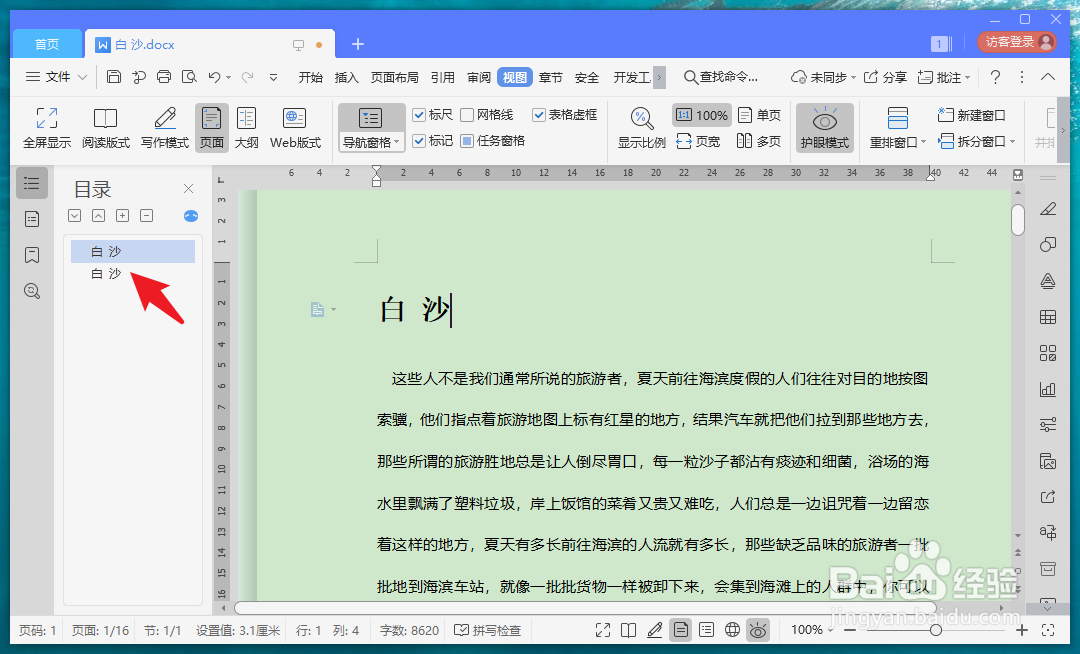This screenshot has width=1080, height=654.
Task: Open the navigation pane dropdown (导航窗格)
Action: (371, 143)
